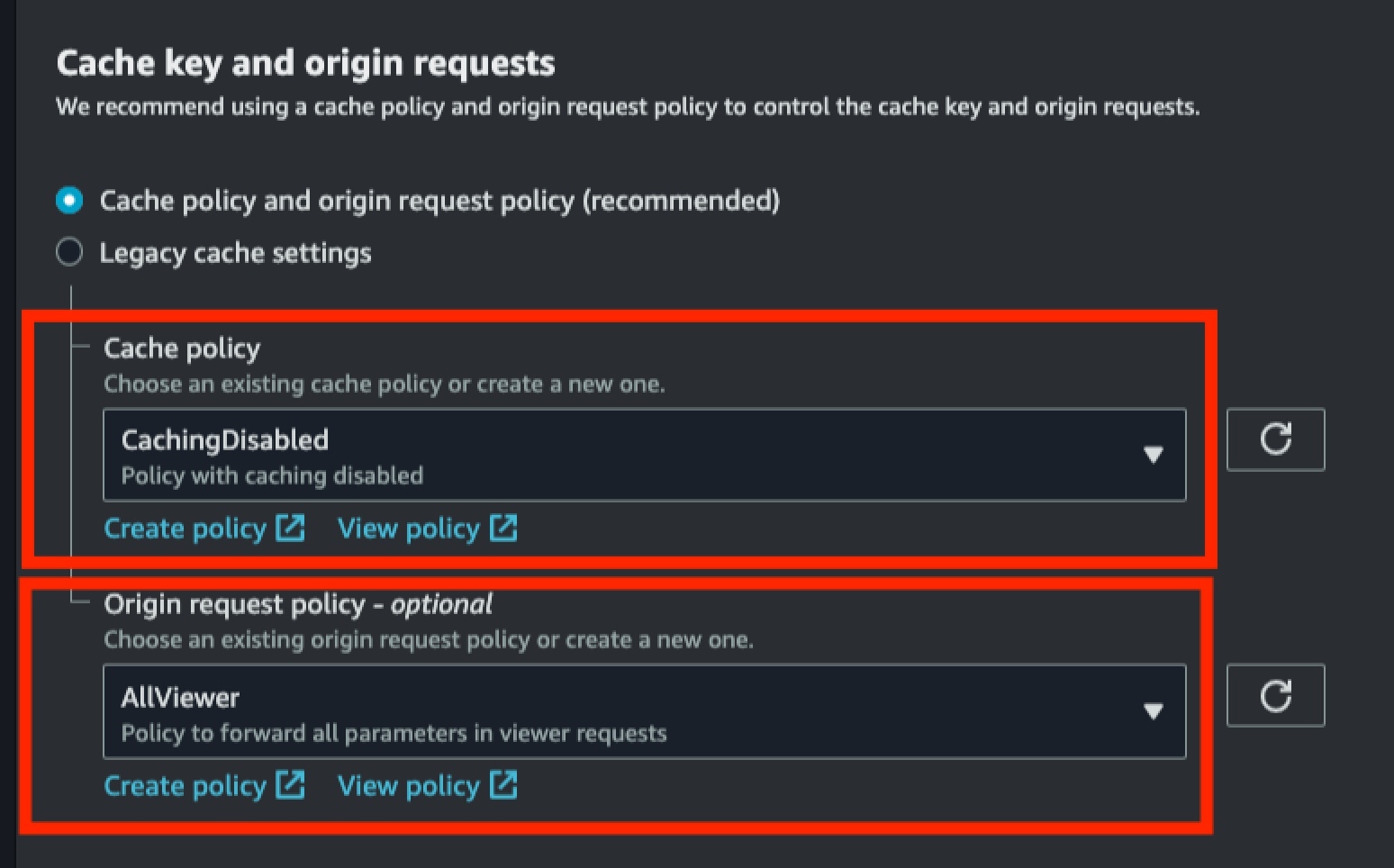The width and height of the screenshot is (1394, 868).
Task: Click external-link icon after Cache policy's View policy
Action: (503, 527)
